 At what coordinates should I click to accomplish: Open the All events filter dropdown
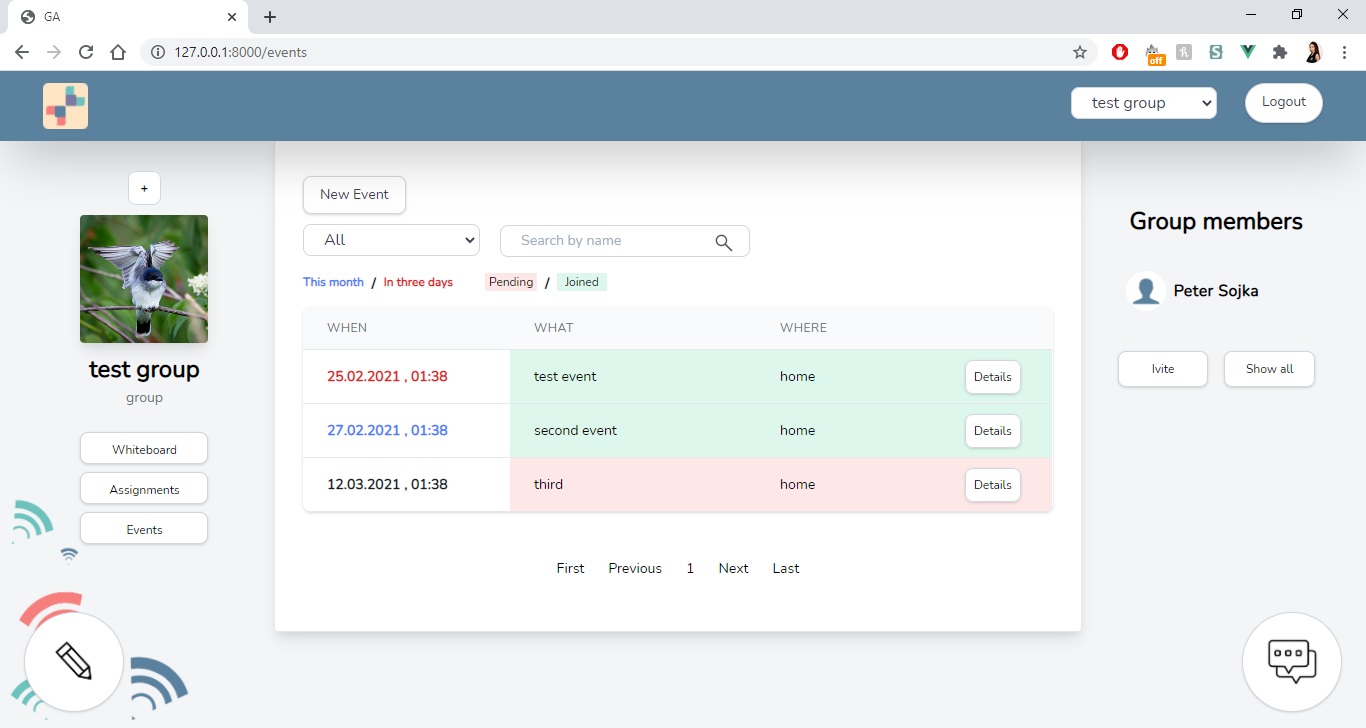(391, 240)
